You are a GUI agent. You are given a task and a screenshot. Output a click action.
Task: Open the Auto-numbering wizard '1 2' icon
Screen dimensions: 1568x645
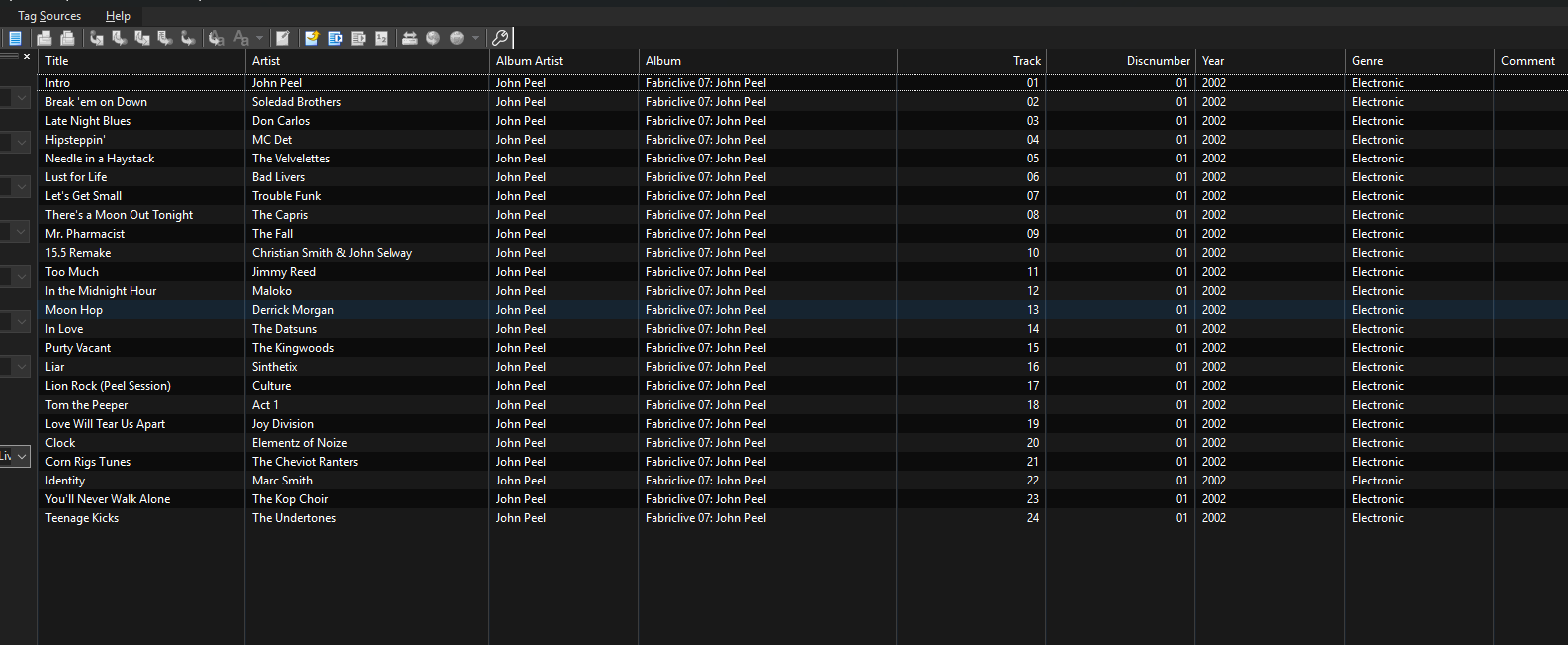[x=381, y=38]
